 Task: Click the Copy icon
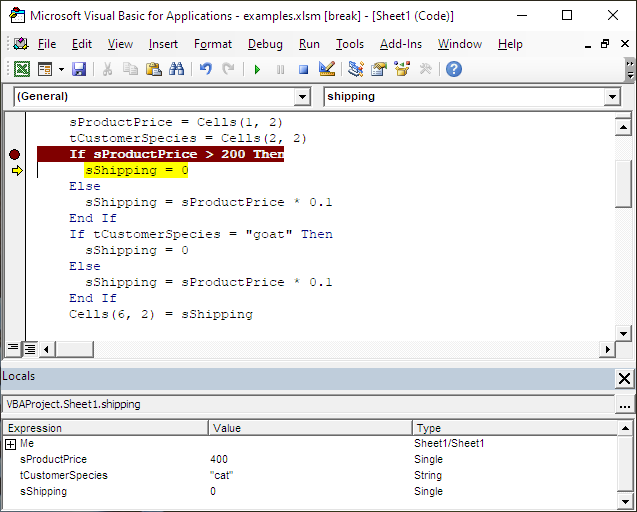click(x=130, y=69)
